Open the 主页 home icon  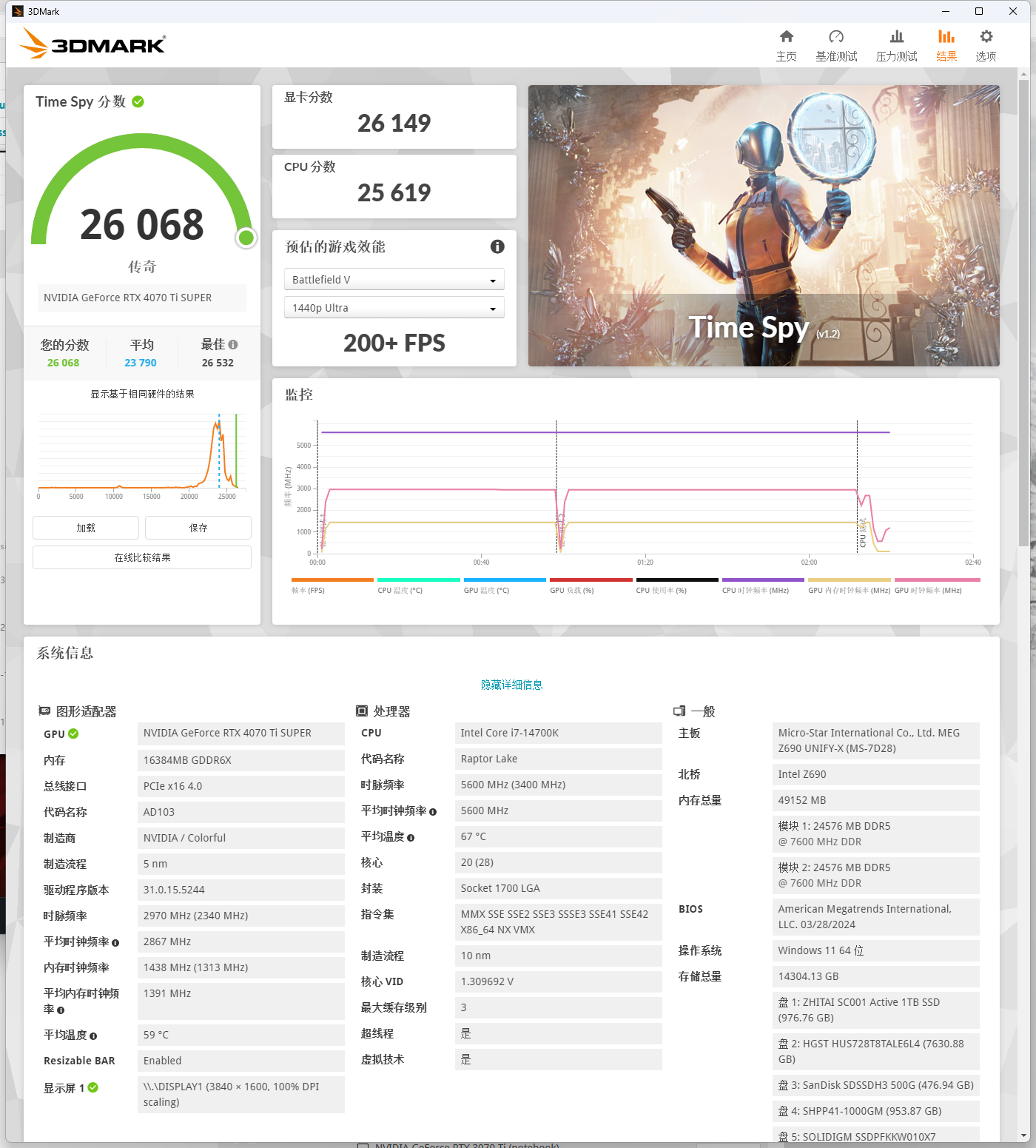tap(787, 44)
